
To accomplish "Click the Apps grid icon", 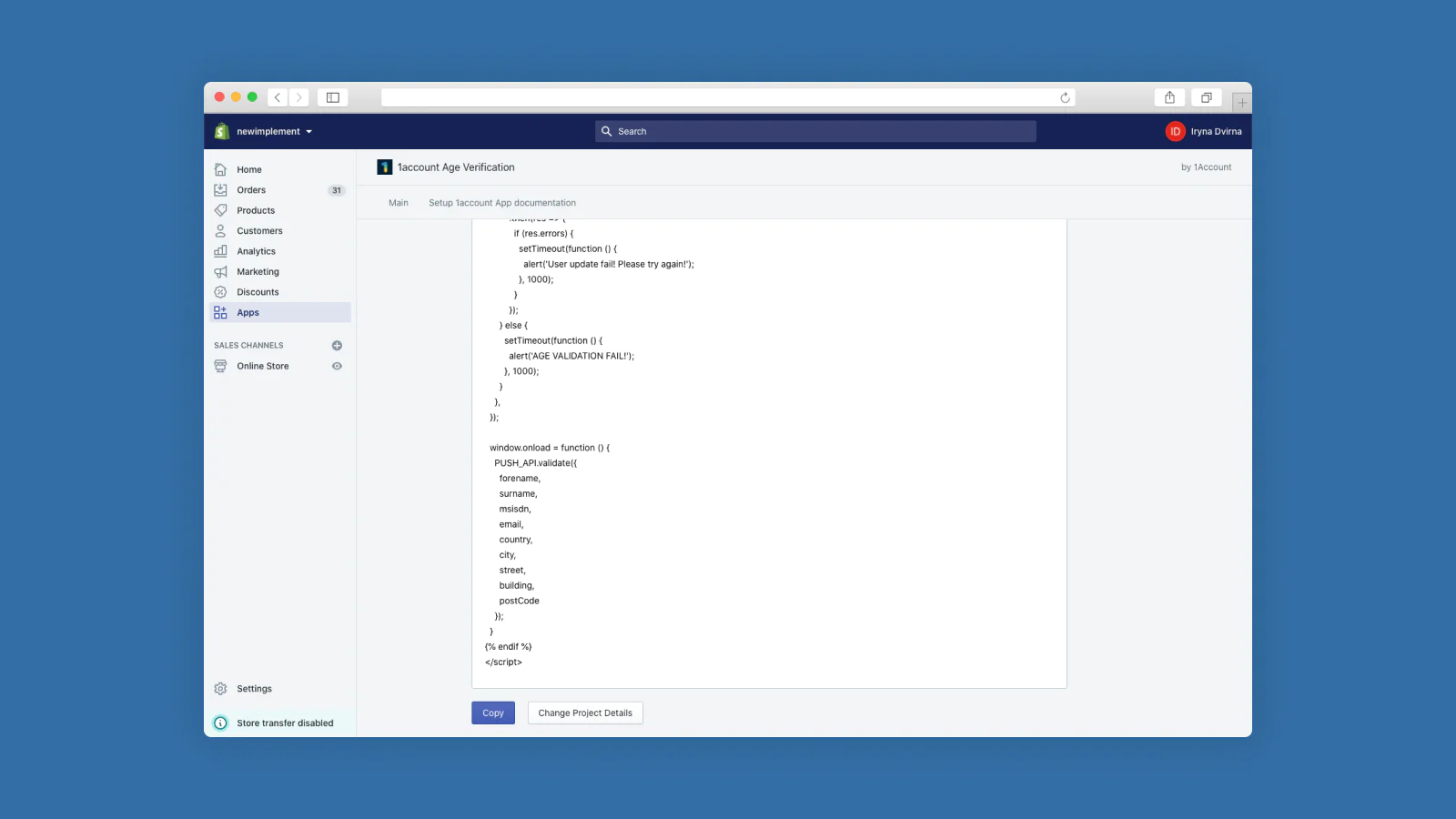I will (x=220, y=312).
